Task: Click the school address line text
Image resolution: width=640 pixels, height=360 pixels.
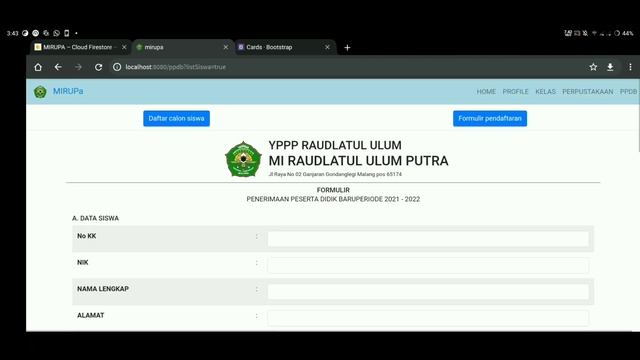Action: [335, 174]
